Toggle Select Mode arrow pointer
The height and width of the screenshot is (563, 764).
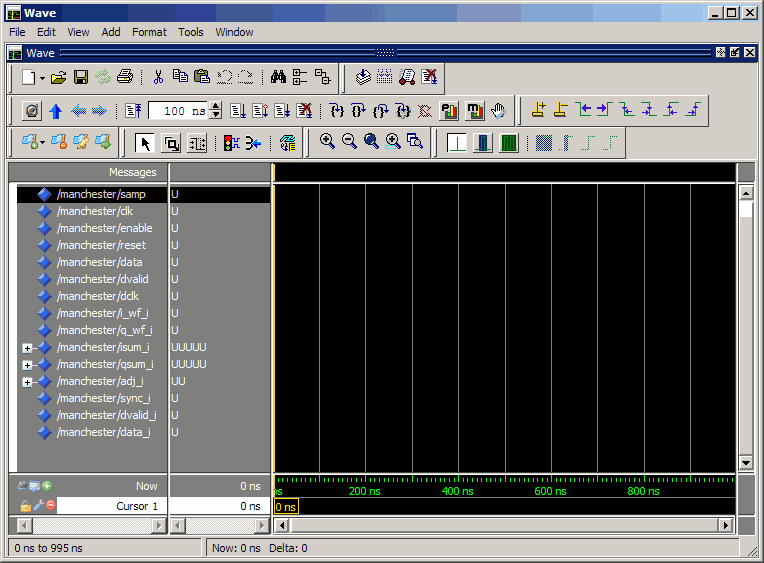[145, 143]
